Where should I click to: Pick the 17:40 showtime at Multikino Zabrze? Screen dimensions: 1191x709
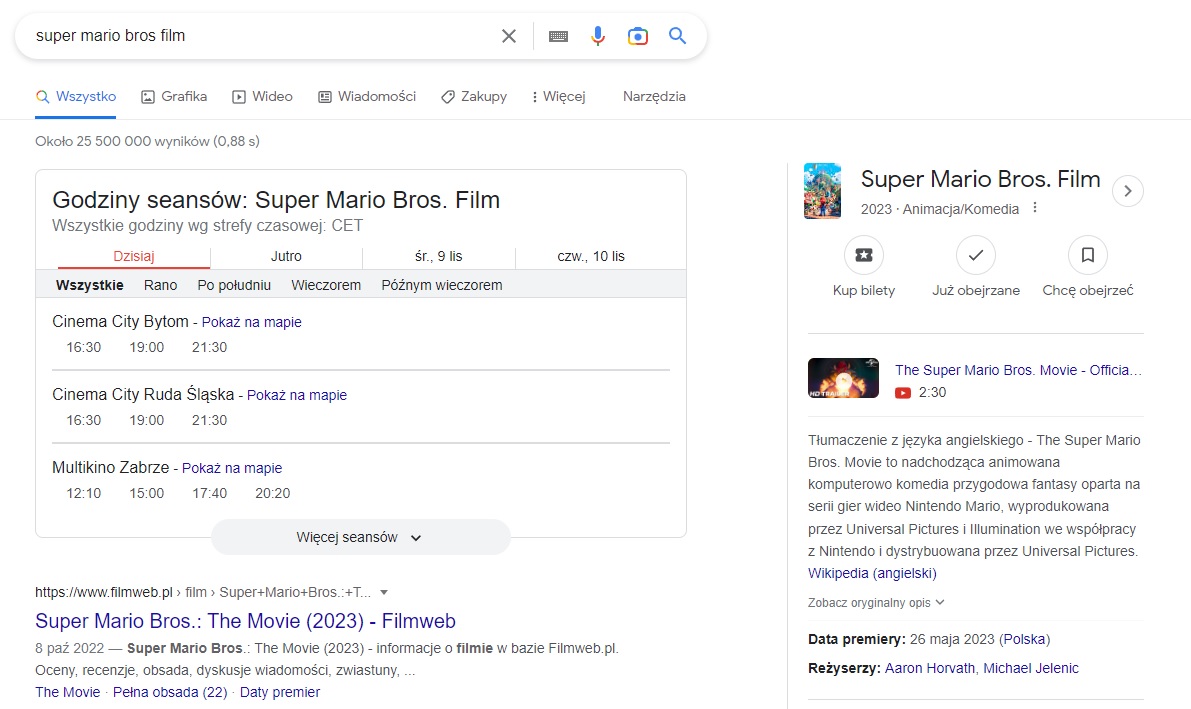point(209,493)
